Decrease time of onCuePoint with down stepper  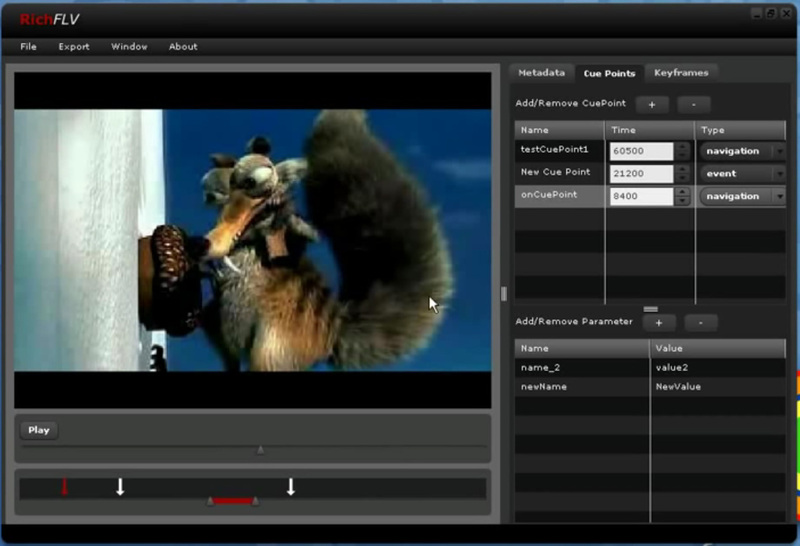click(x=682, y=201)
